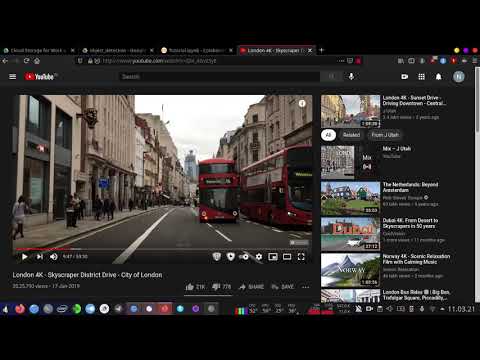This screenshot has width=480, height=360.
Task: Open the account avatar menu
Action: point(459,77)
